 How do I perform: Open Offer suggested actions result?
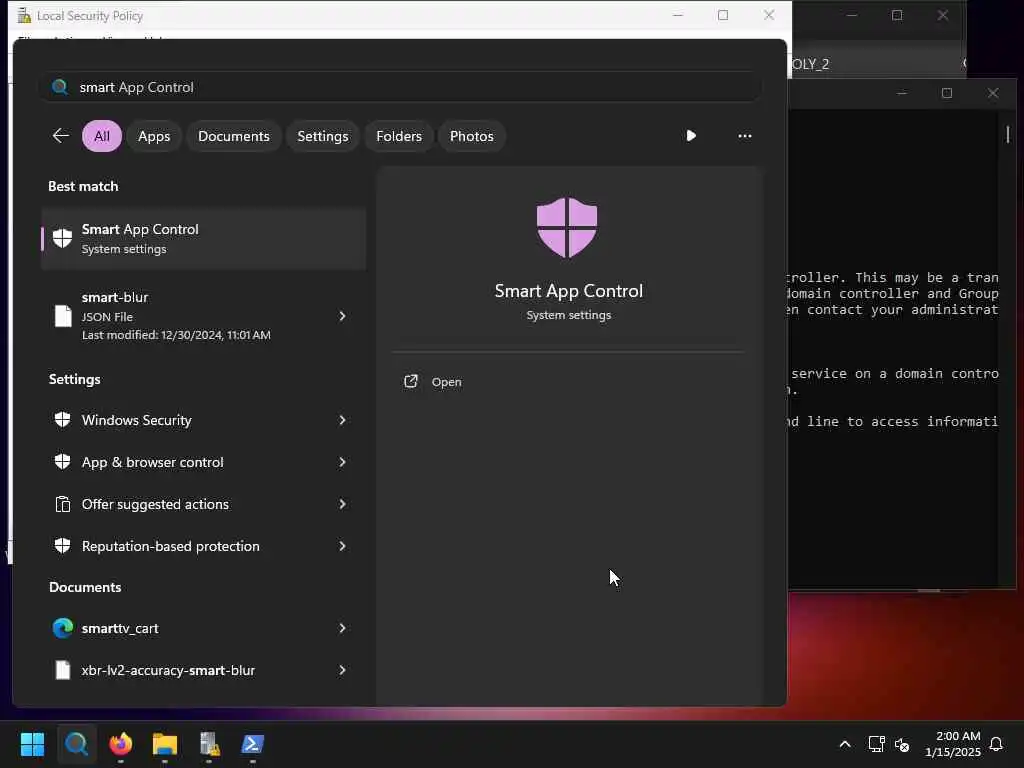tap(204, 504)
